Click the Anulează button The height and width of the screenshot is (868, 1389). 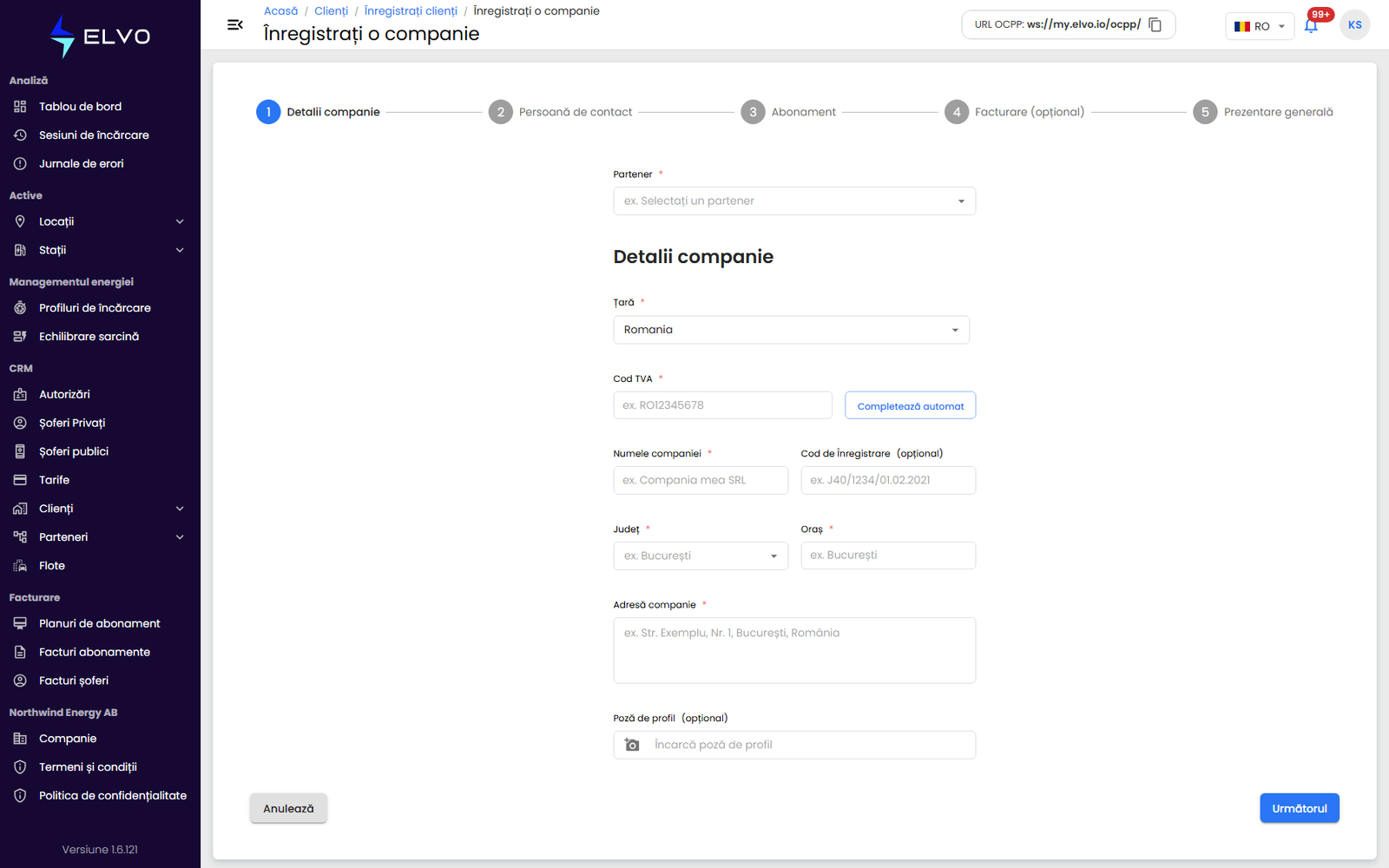(x=288, y=808)
